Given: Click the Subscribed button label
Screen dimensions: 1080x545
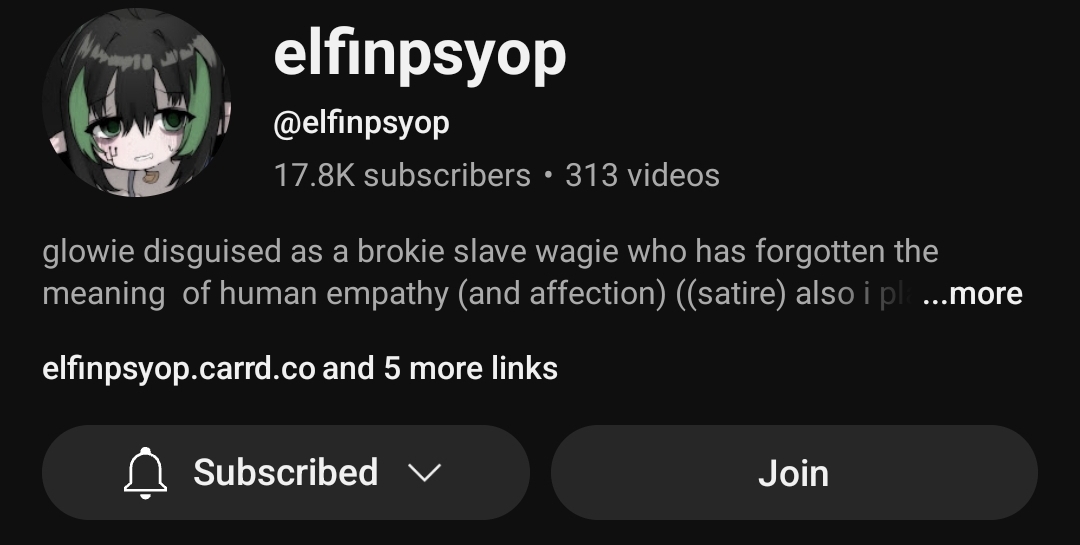Looking at the screenshot, I should coord(285,473).
